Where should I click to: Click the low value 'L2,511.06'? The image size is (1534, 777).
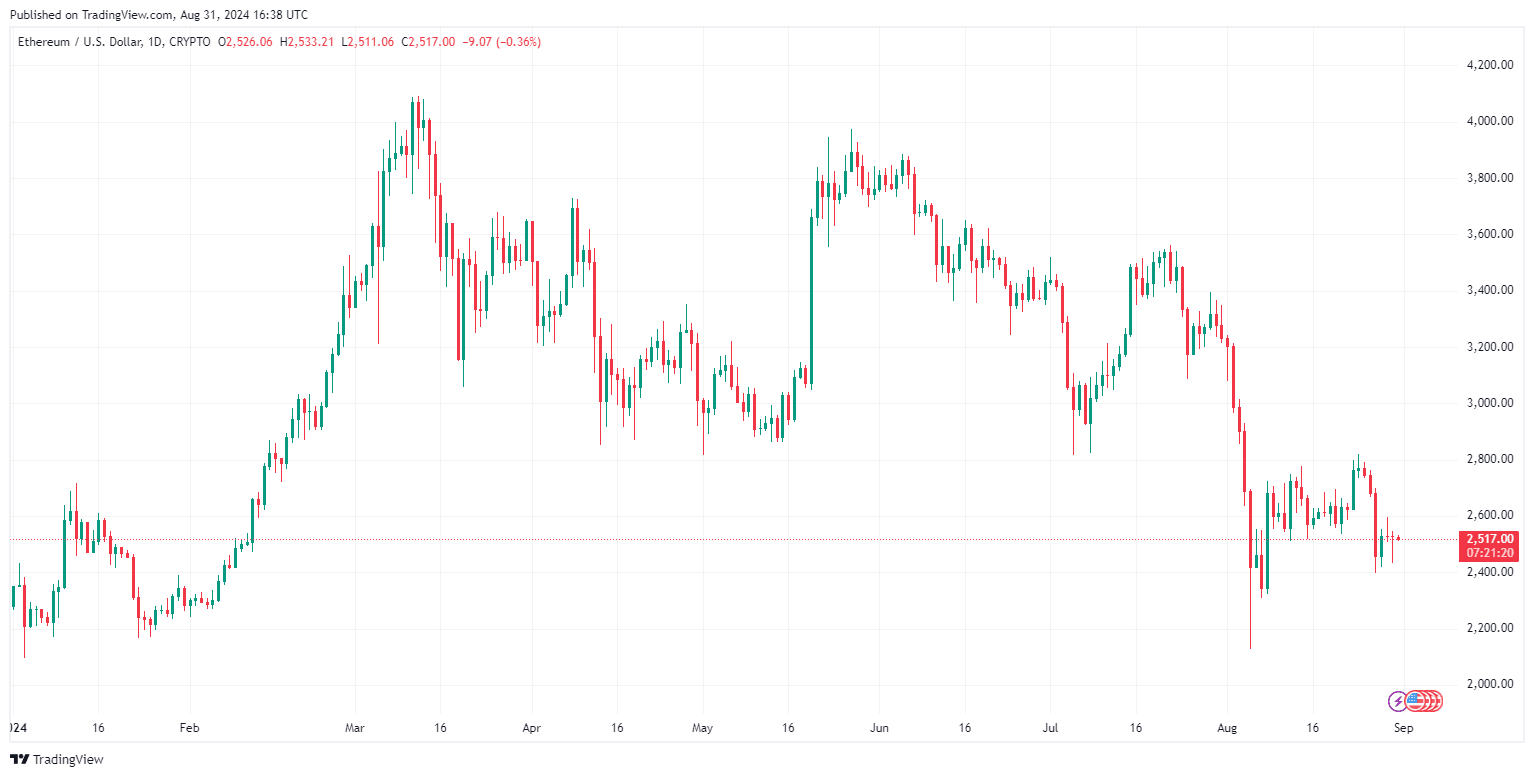(x=368, y=42)
